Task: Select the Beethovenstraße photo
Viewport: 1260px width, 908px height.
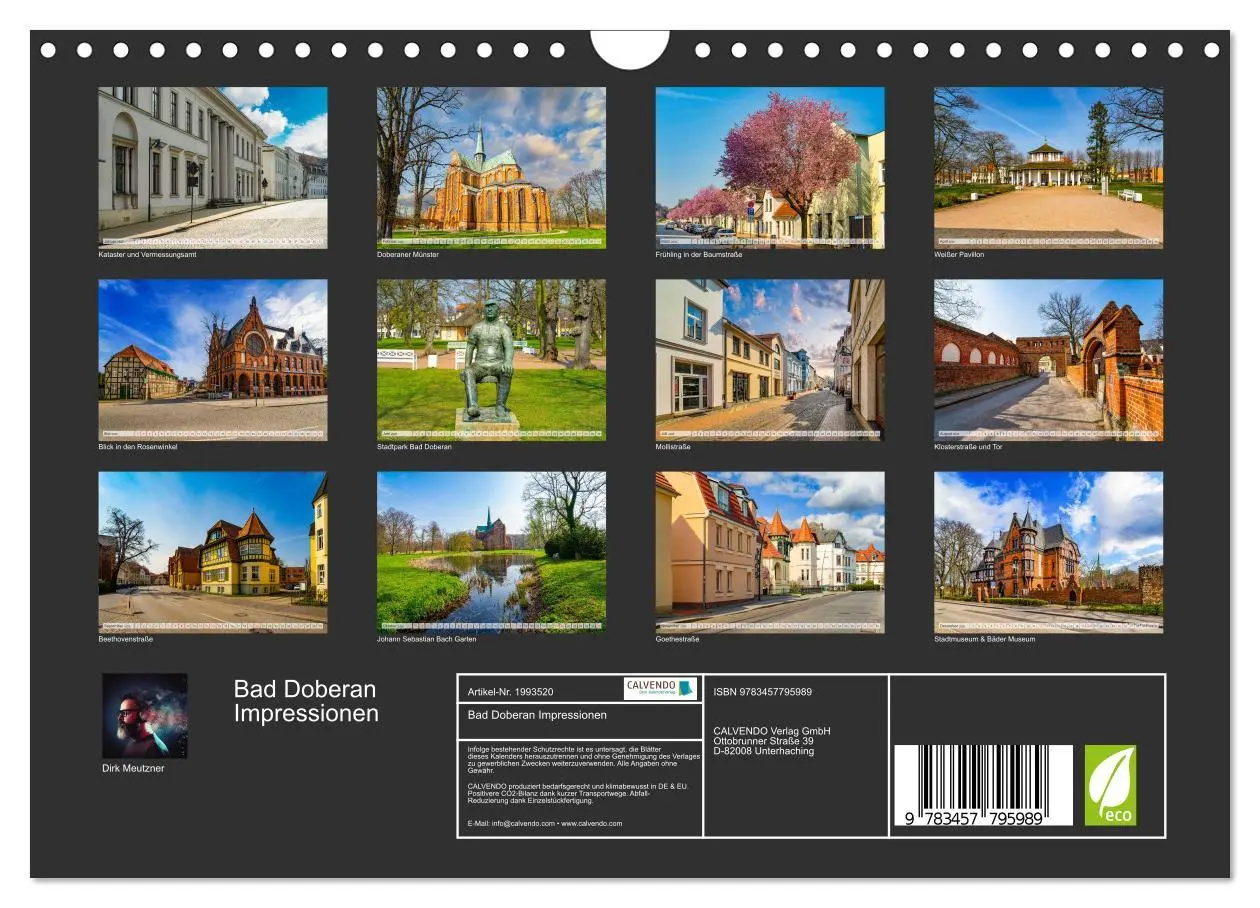Action: 212,552
